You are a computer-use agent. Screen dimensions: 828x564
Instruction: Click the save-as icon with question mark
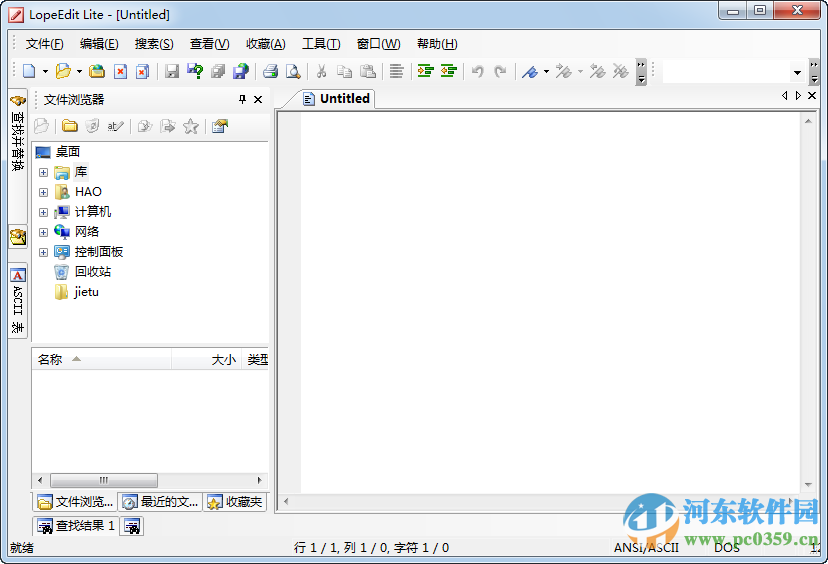click(x=195, y=71)
